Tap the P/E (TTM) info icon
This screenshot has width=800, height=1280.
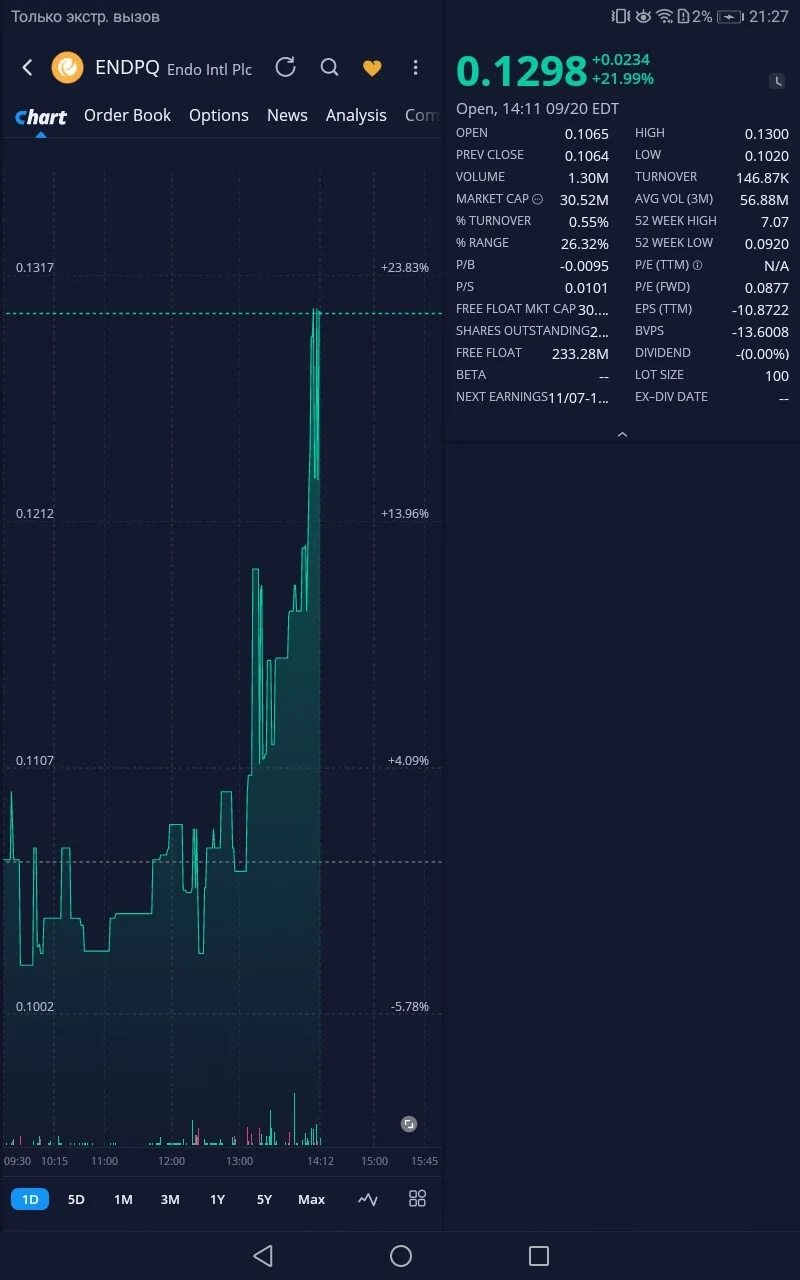[697, 266]
